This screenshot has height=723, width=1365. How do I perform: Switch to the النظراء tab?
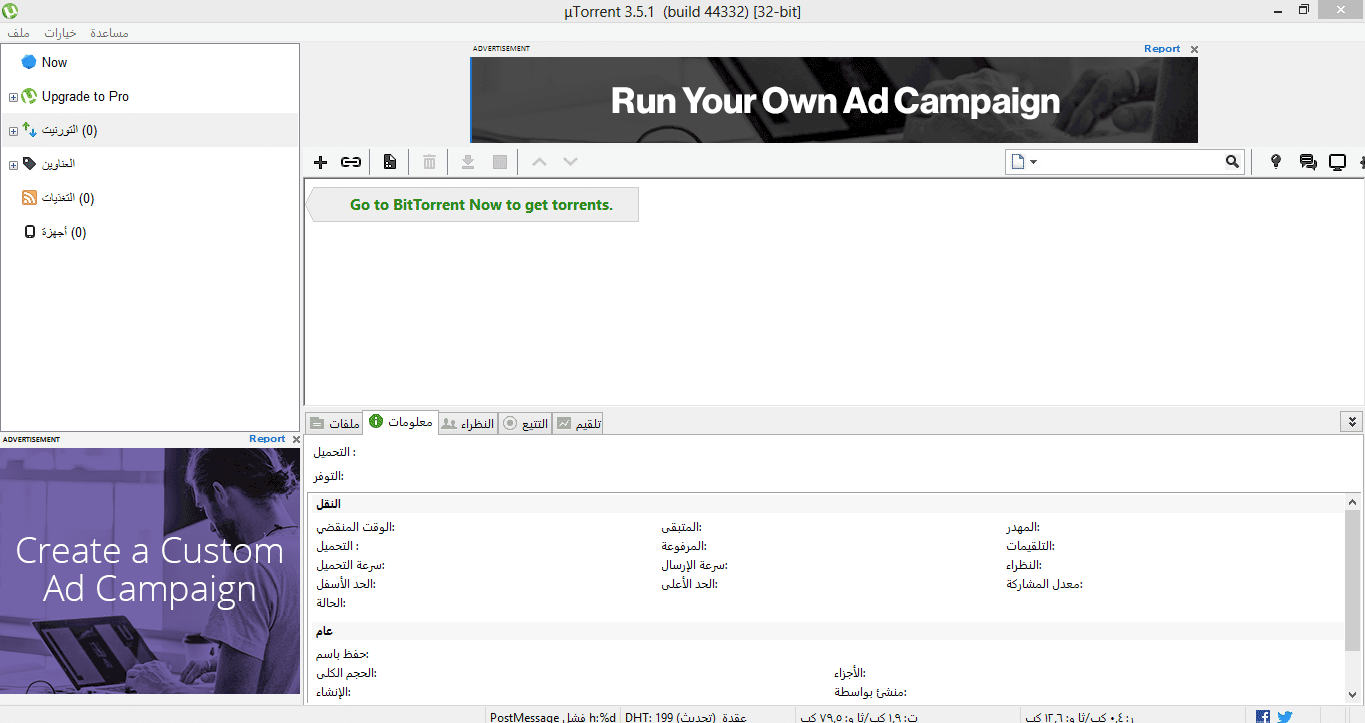coord(468,423)
